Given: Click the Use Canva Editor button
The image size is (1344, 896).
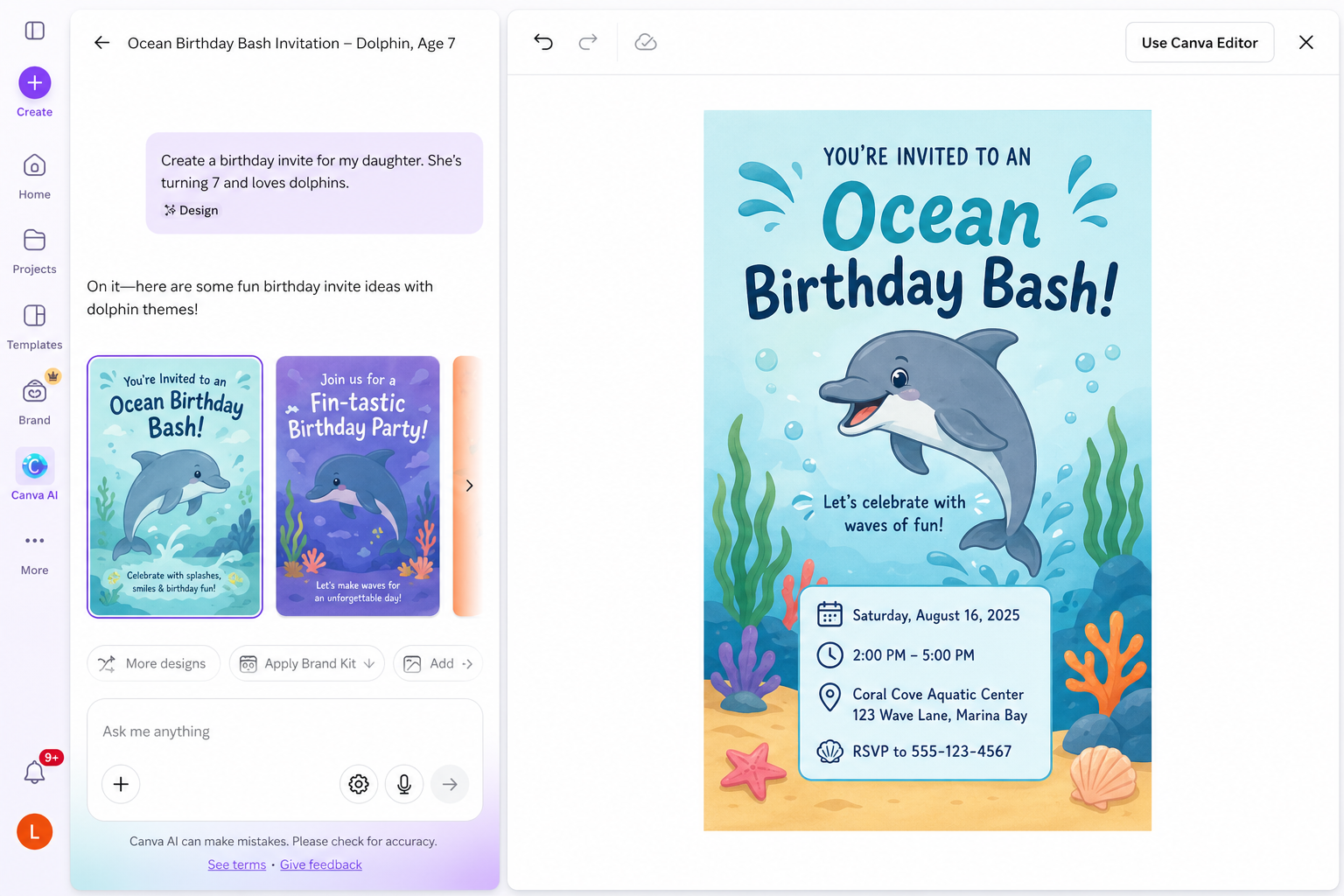Looking at the screenshot, I should pyautogui.click(x=1199, y=43).
